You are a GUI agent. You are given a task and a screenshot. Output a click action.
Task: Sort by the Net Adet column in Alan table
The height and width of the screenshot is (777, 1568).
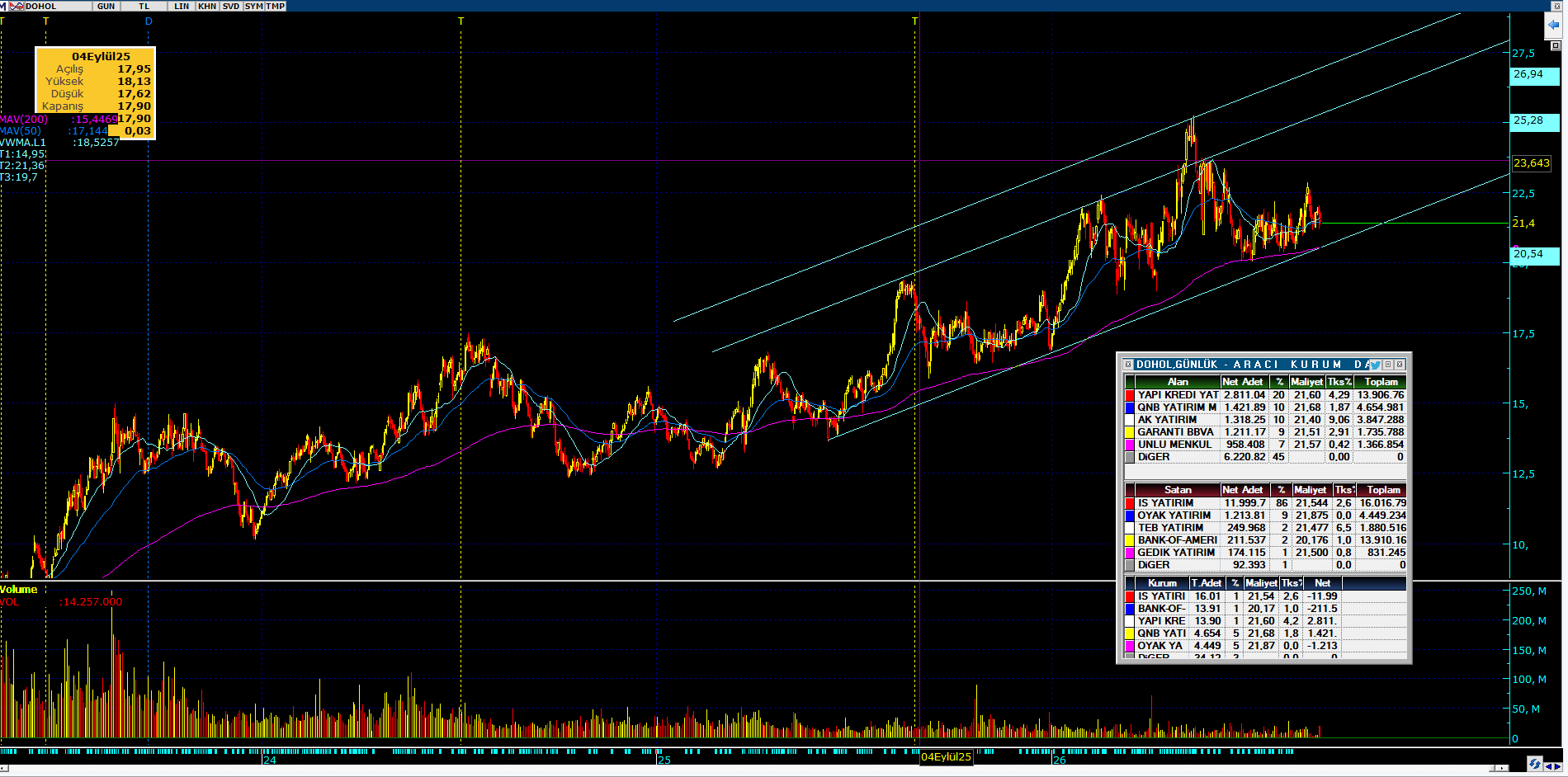coord(1243,382)
